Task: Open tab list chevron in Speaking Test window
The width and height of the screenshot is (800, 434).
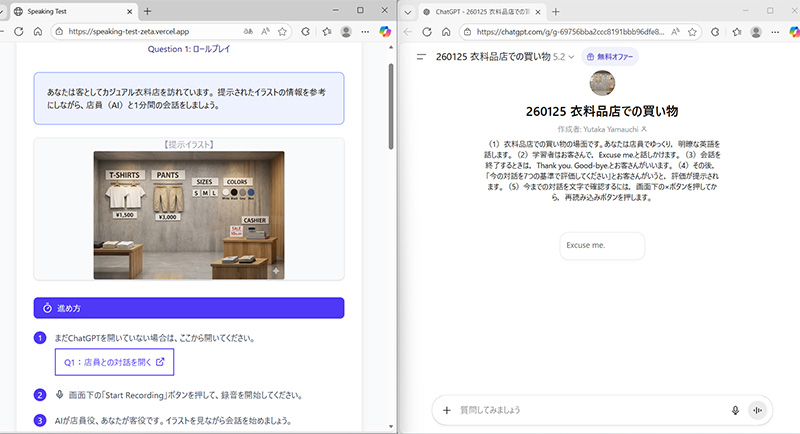Action: click(2, 12)
